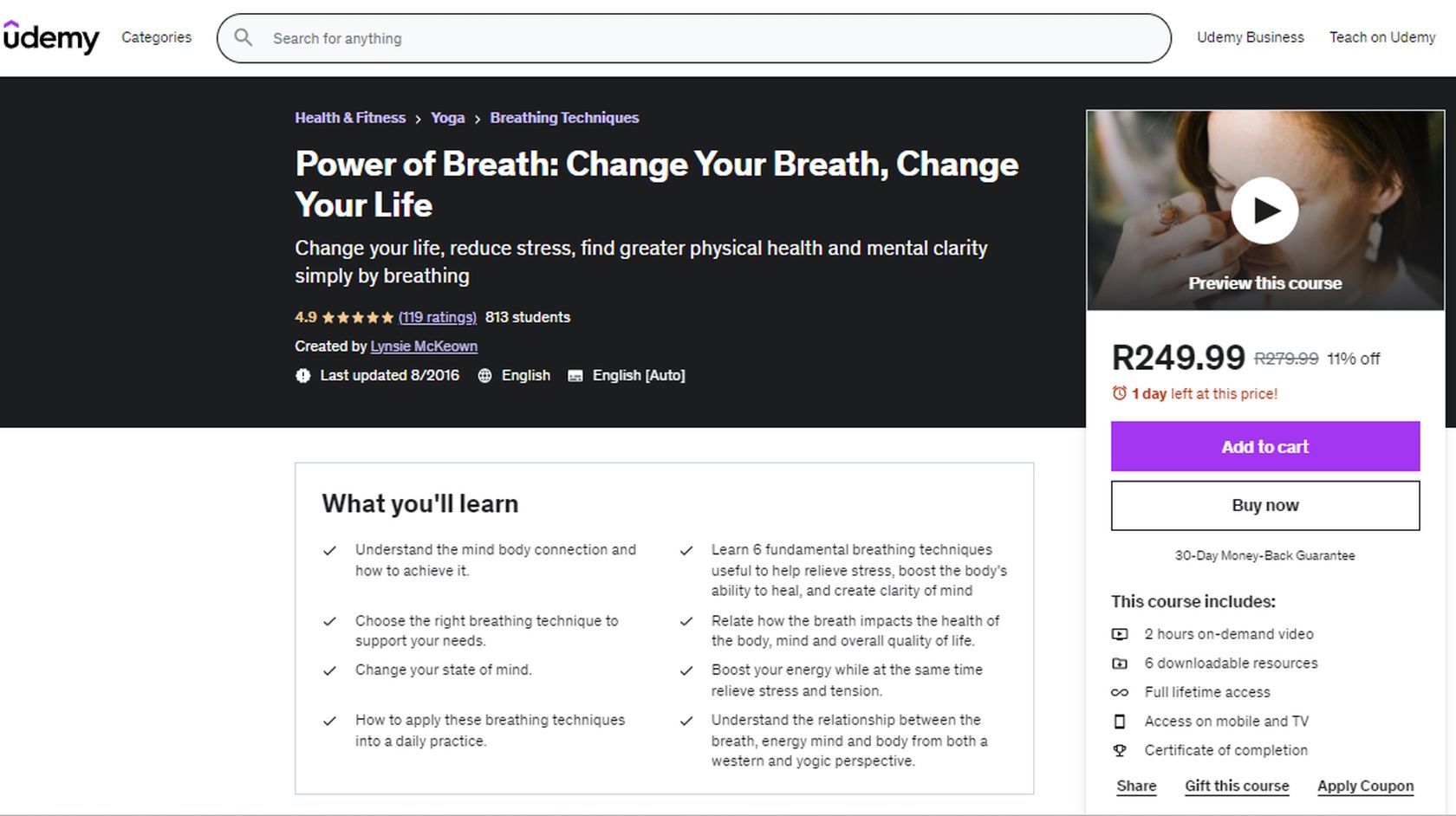The height and width of the screenshot is (816, 1456).
Task: Click the 4.9 rating number
Action: [306, 317]
